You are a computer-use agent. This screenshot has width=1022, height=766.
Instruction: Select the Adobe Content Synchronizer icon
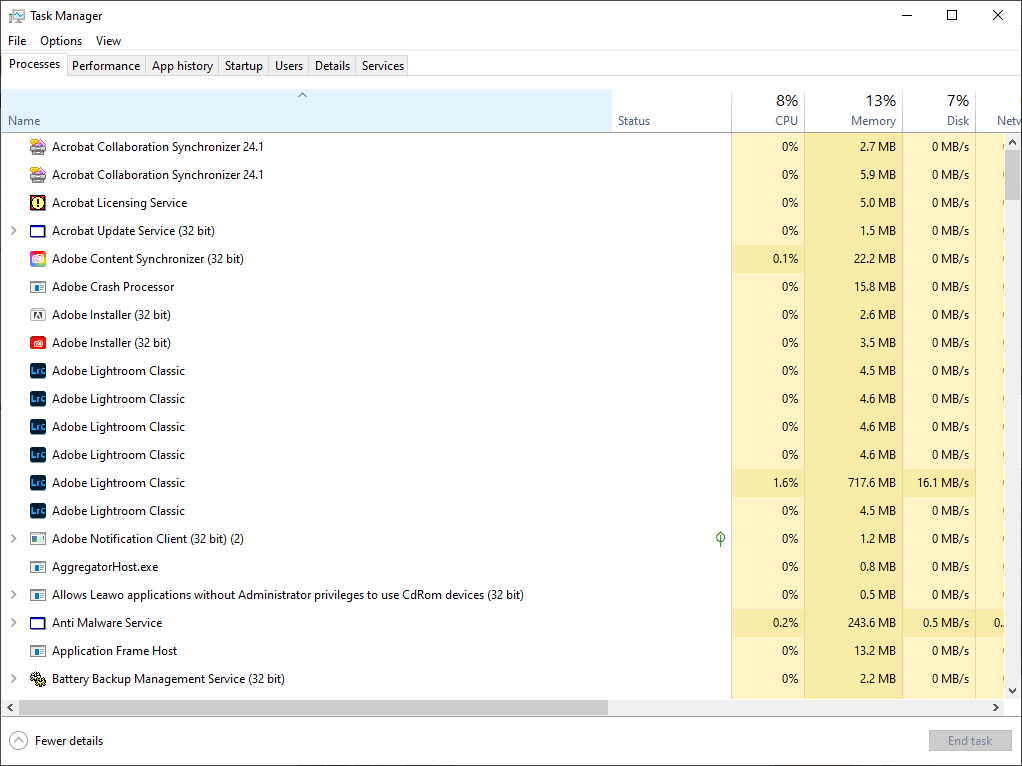38,258
